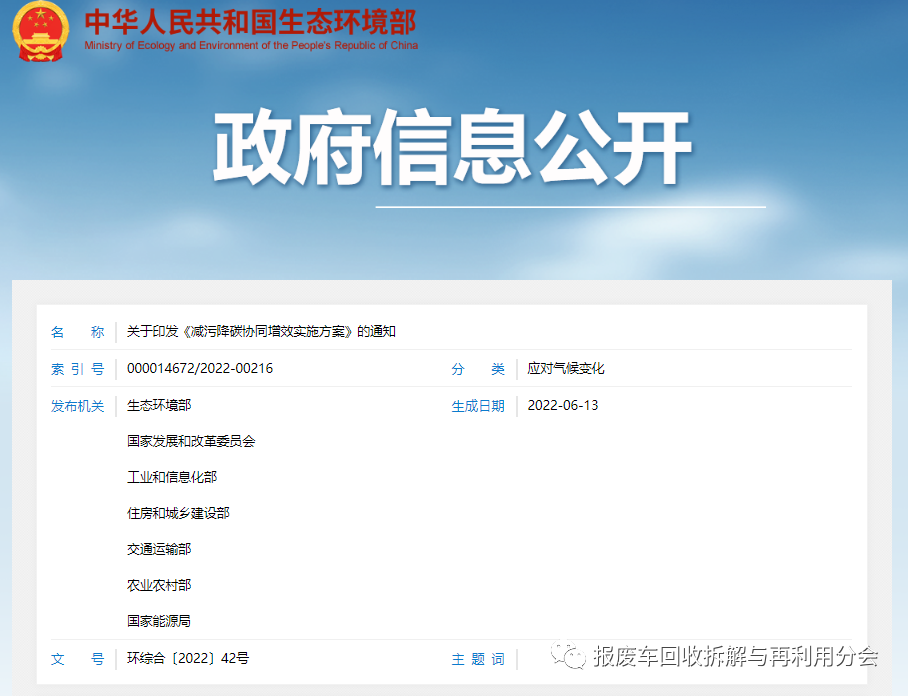Click the 生成日期 value 2022-06-13

[563, 405]
